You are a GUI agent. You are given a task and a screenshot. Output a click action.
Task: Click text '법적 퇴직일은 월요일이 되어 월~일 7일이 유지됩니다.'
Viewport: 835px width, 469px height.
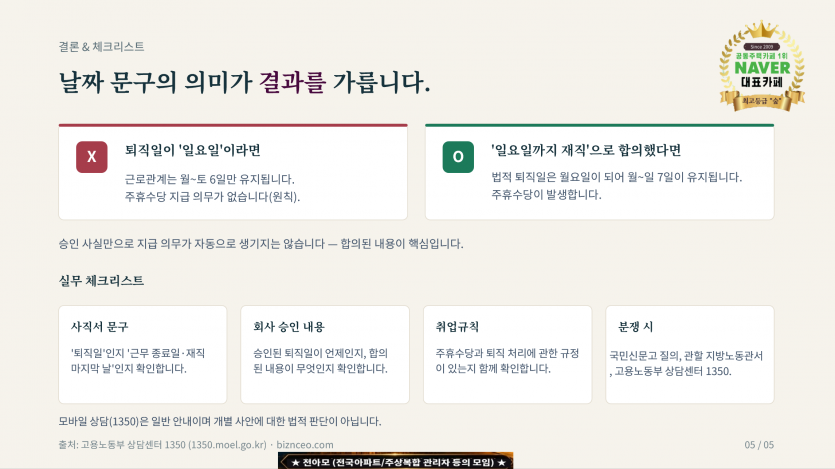(x=617, y=177)
